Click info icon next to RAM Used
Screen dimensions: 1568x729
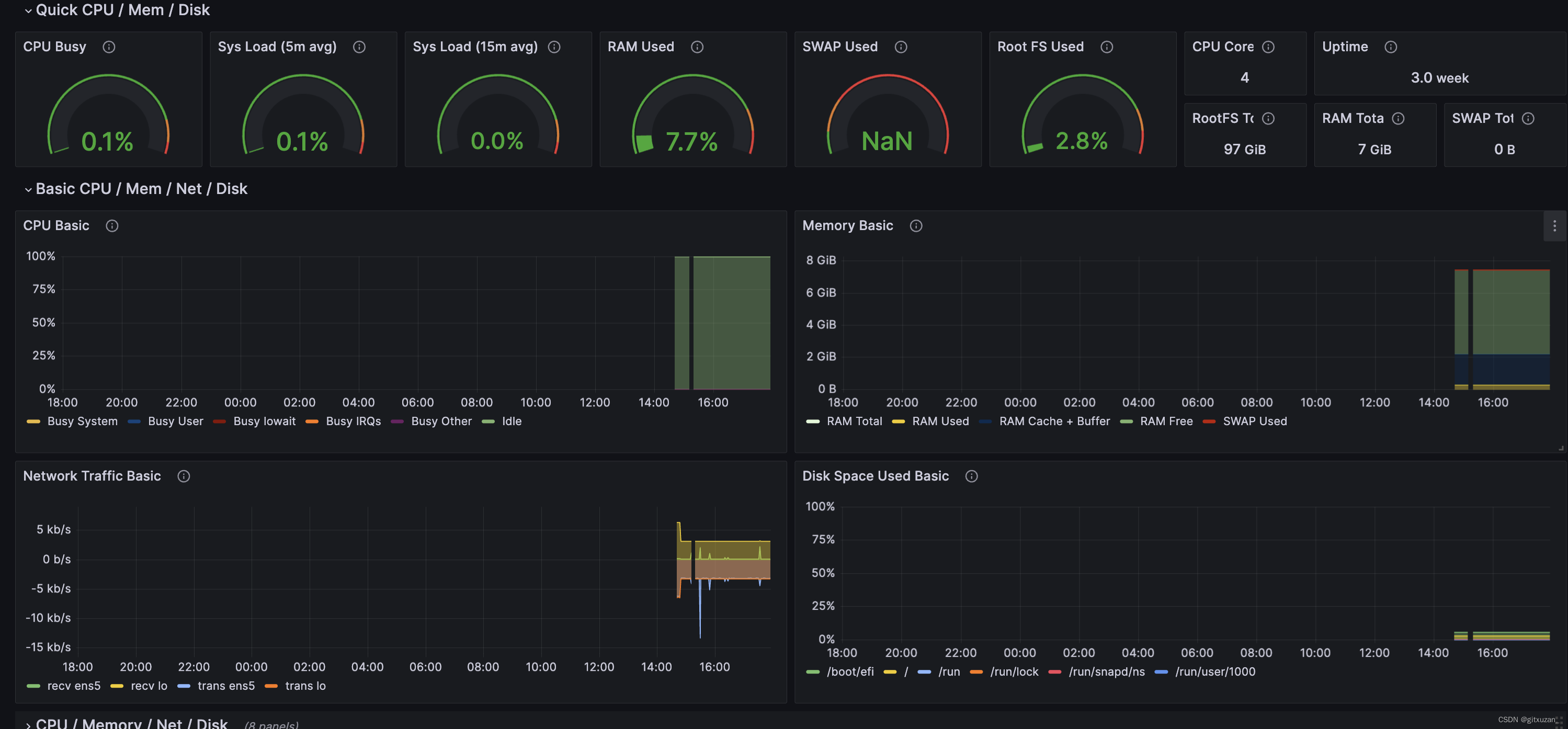(697, 47)
